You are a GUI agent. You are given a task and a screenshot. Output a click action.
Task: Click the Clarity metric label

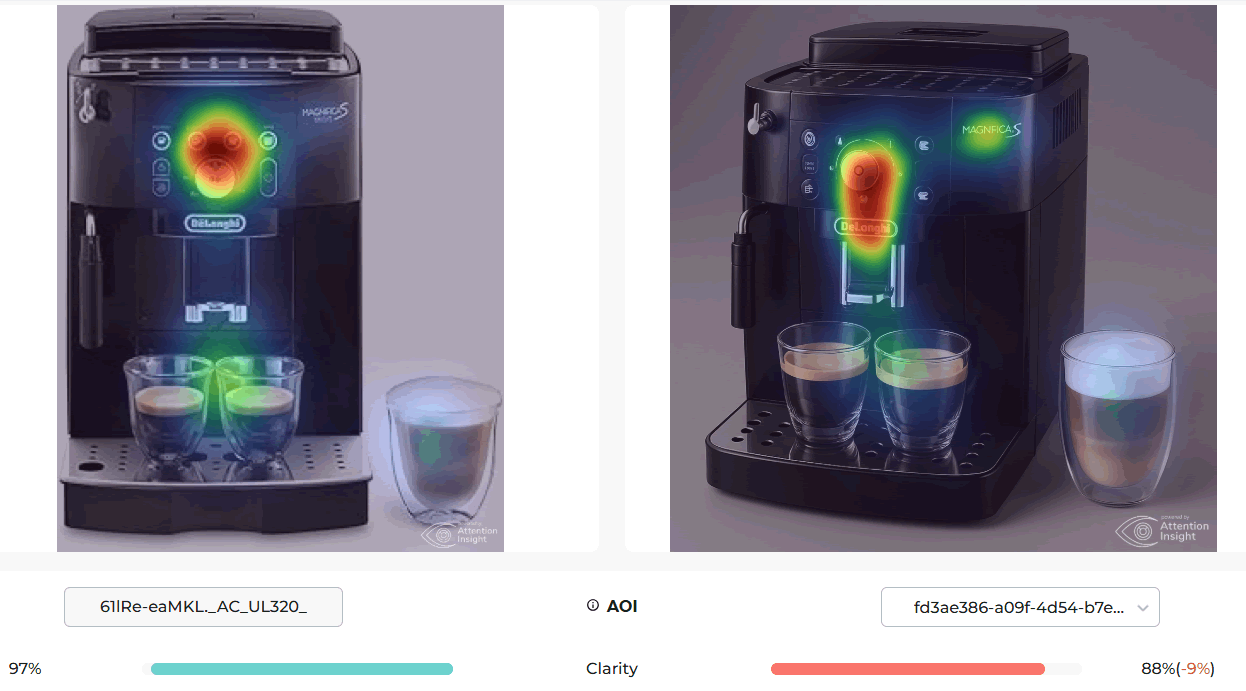(x=612, y=669)
